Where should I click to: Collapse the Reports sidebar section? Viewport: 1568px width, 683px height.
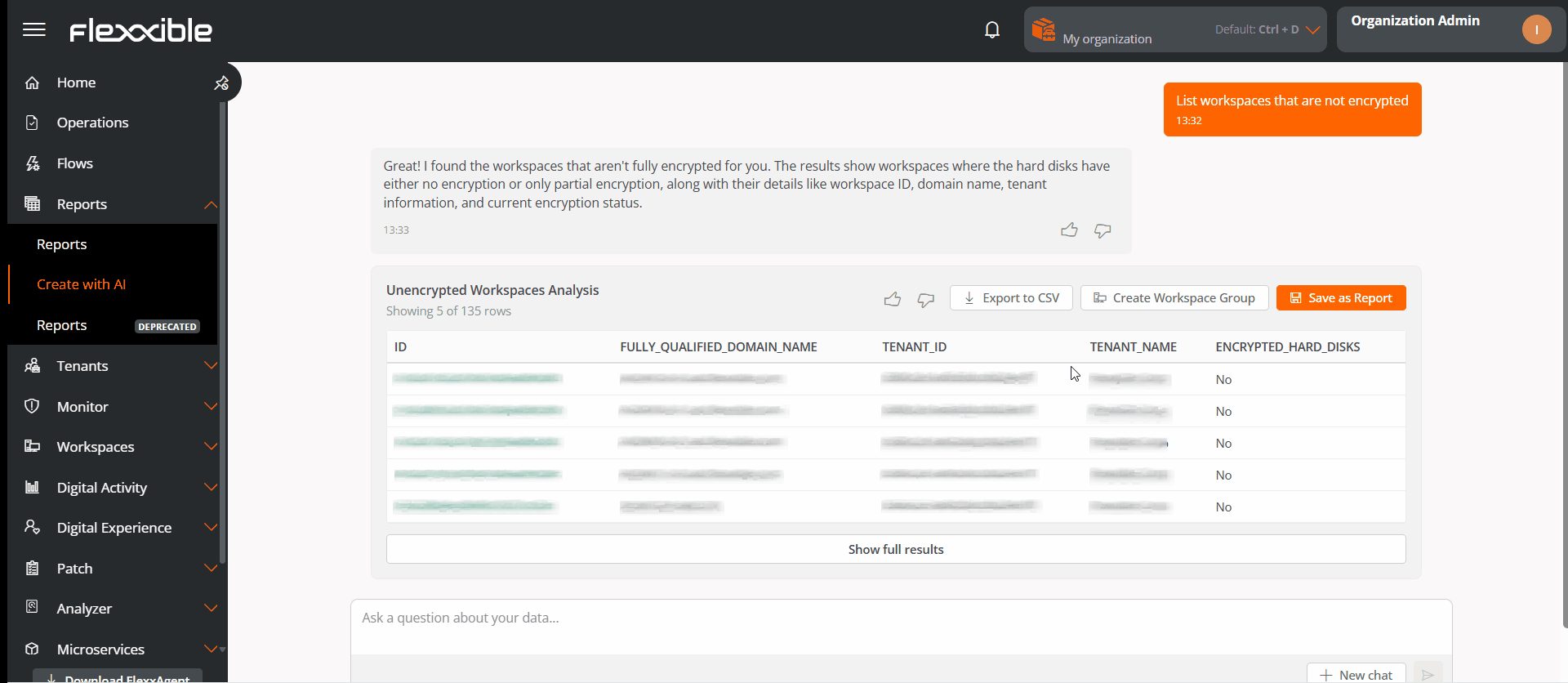pyautogui.click(x=210, y=204)
